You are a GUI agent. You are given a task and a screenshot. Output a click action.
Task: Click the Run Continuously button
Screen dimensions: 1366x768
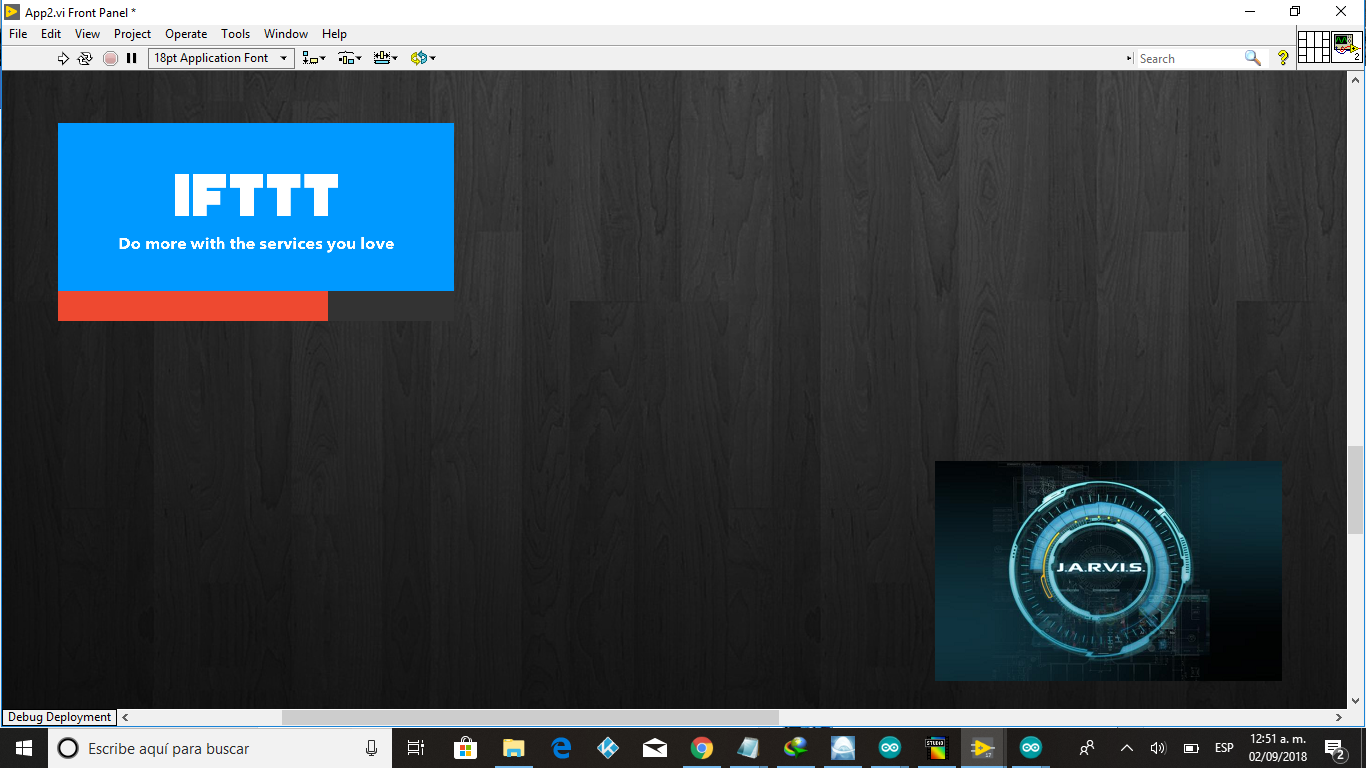point(85,58)
